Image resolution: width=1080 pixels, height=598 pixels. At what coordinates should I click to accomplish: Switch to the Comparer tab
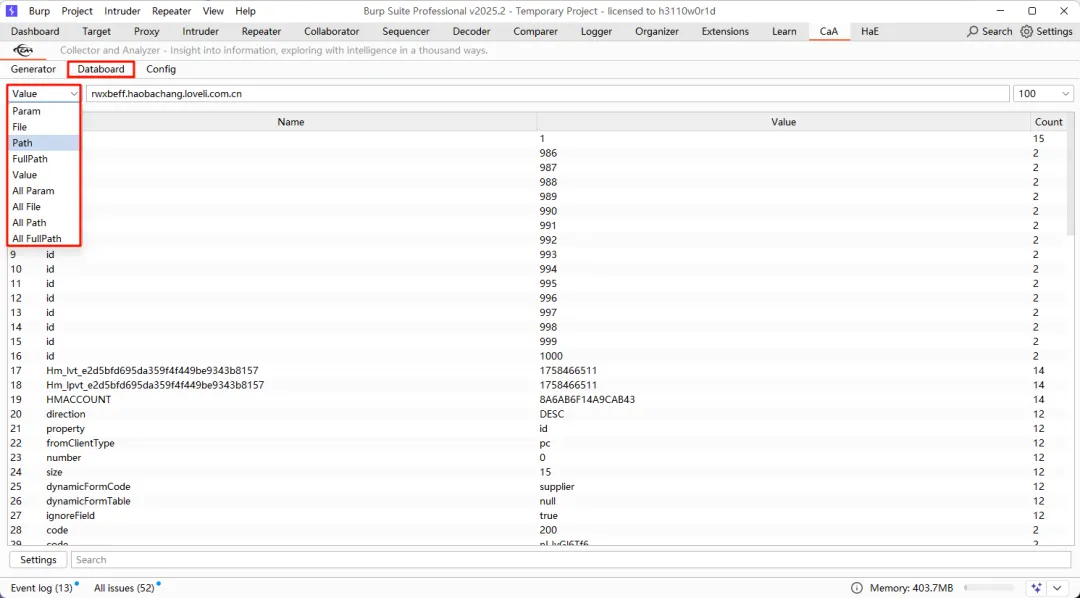pos(535,32)
